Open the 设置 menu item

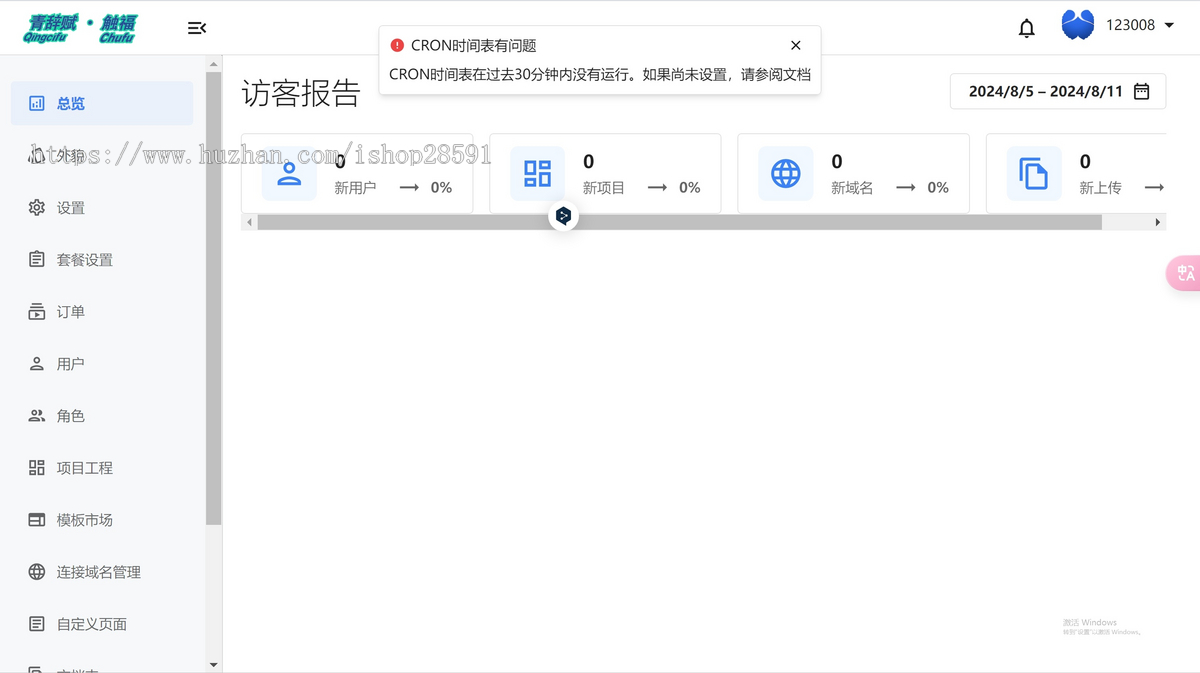coord(102,208)
